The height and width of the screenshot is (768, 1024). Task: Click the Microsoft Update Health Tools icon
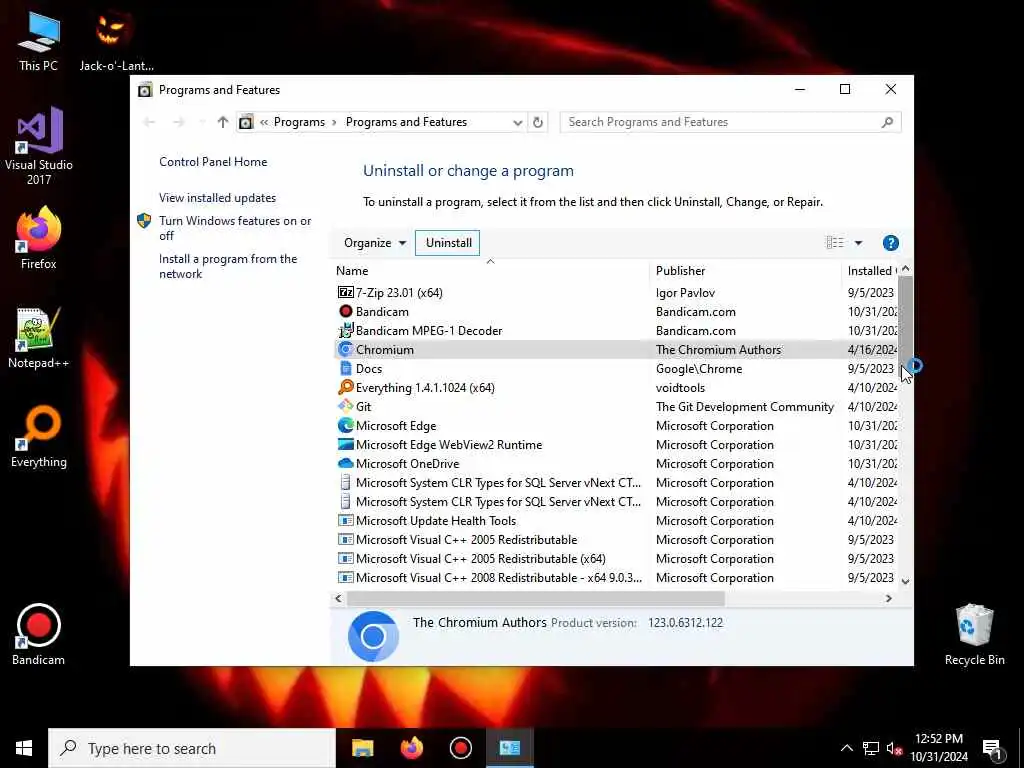coord(345,520)
